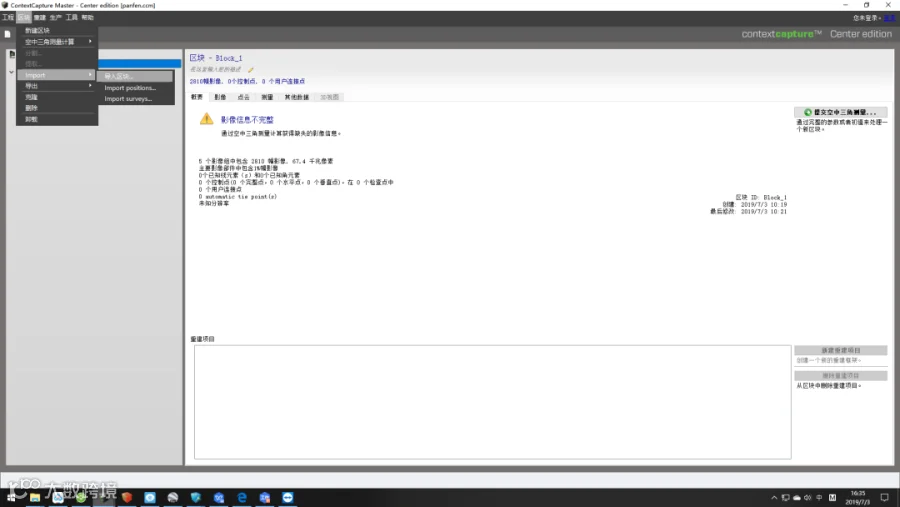Open the red cube taskbar app
900x507 pixels.
[x=127, y=497]
